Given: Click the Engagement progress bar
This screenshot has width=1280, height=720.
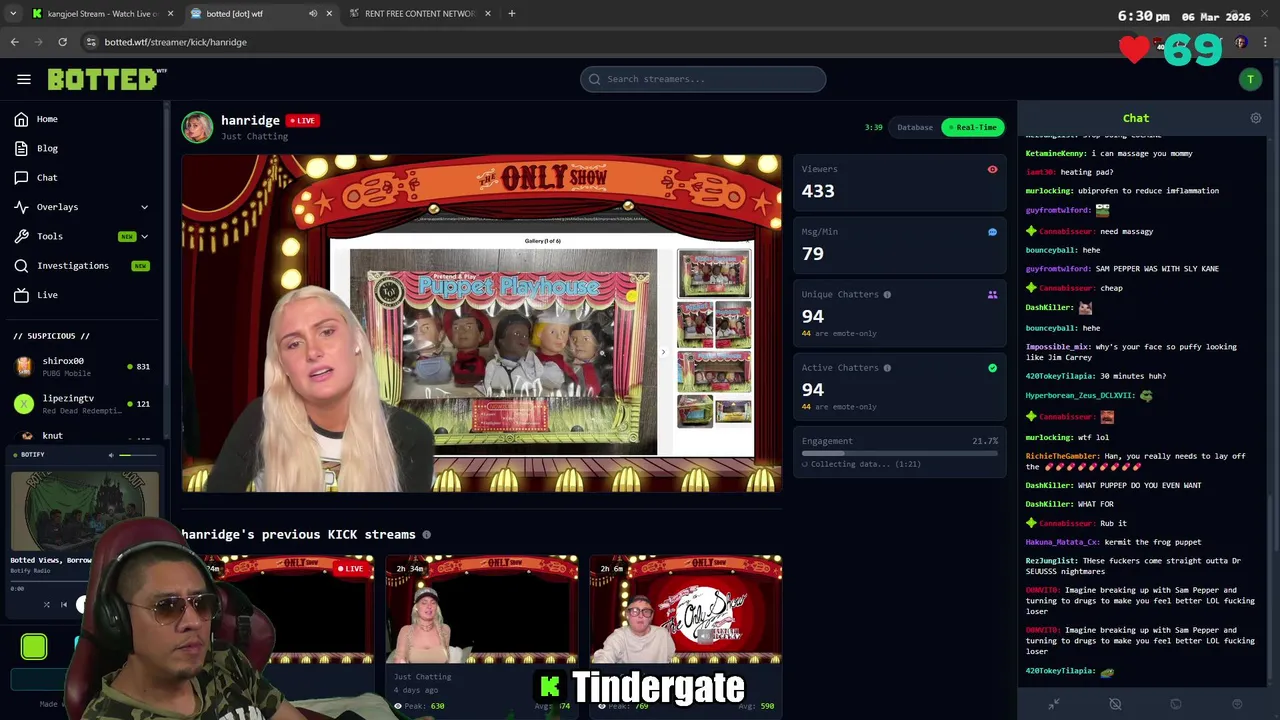Looking at the screenshot, I should (x=899, y=453).
